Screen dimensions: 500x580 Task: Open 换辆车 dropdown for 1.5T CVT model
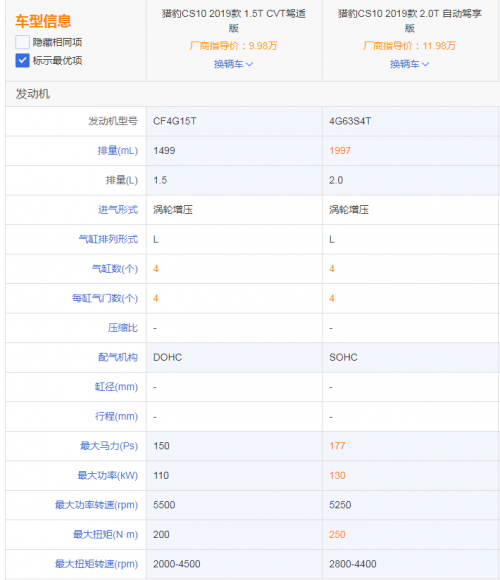[233, 64]
